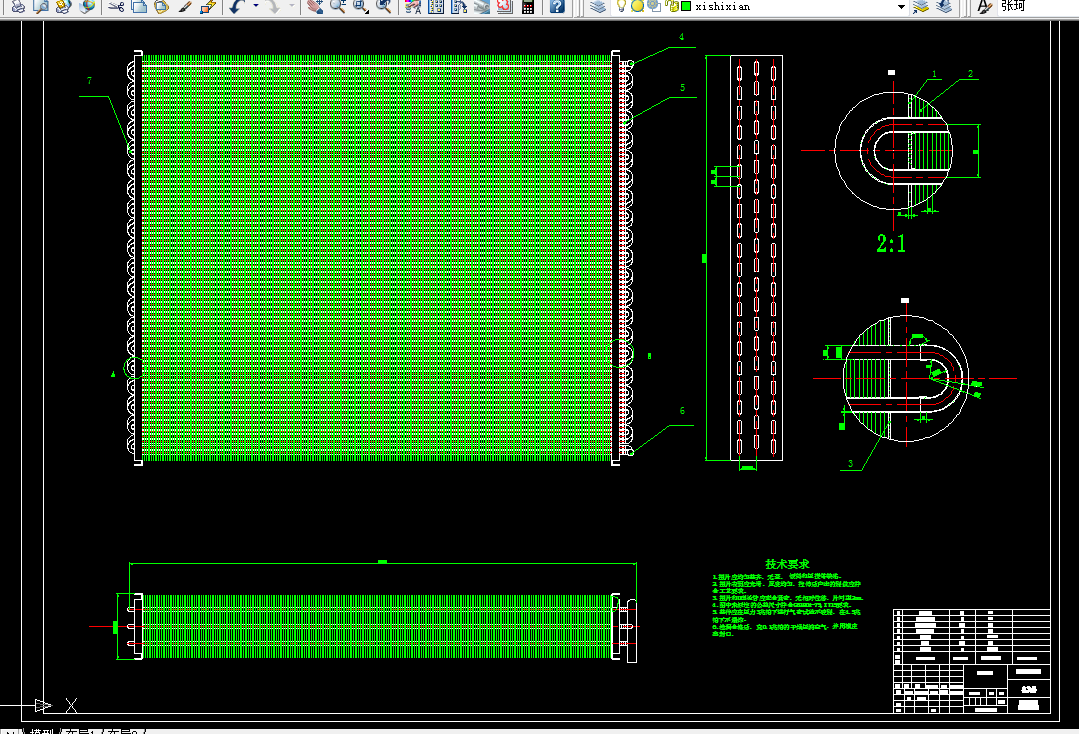The height and width of the screenshot is (734, 1079).
Task: Activate the Pan hand tool
Action: click(x=315, y=6)
